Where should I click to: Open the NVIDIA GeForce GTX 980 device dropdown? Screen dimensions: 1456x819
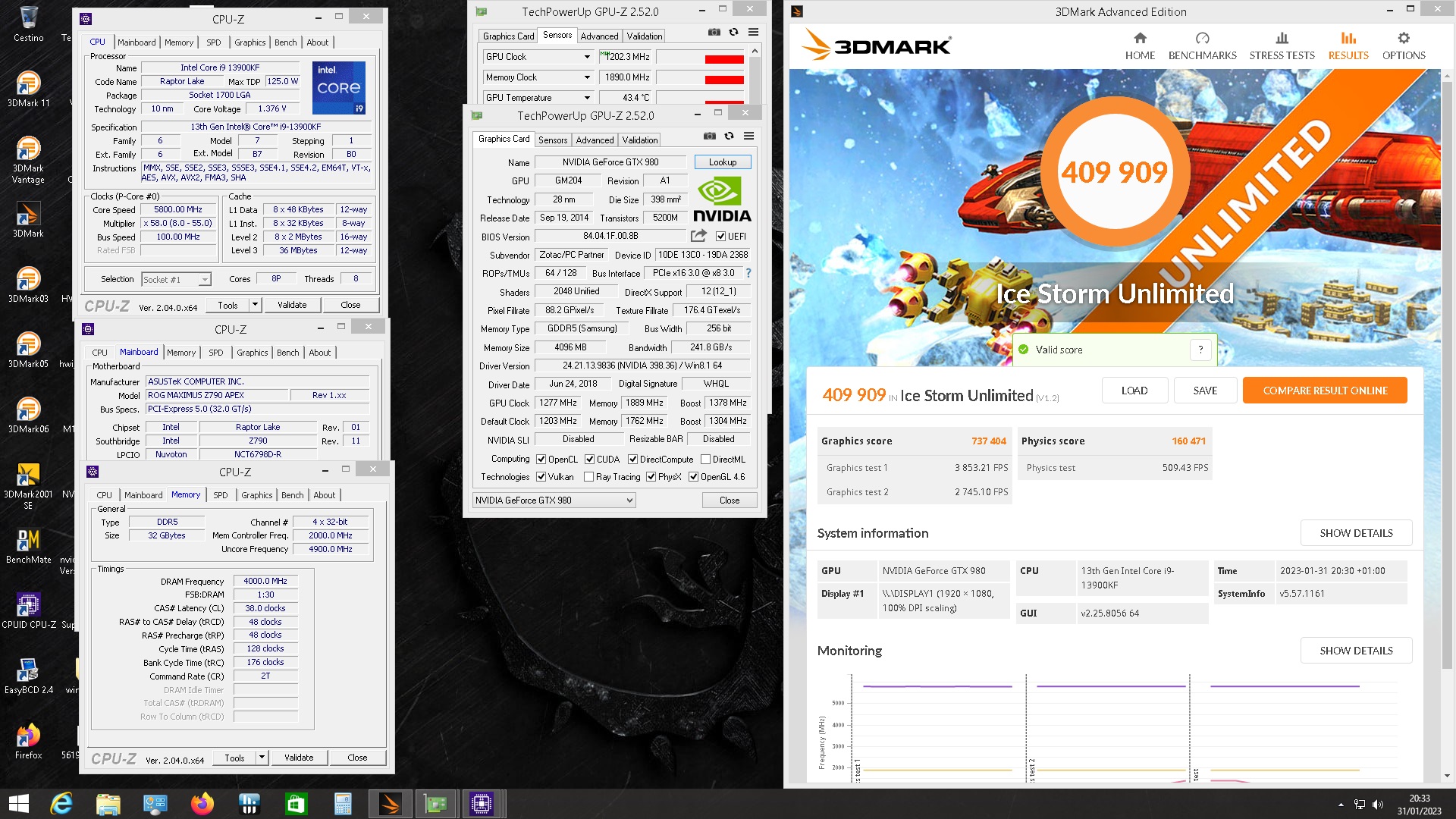click(x=554, y=500)
